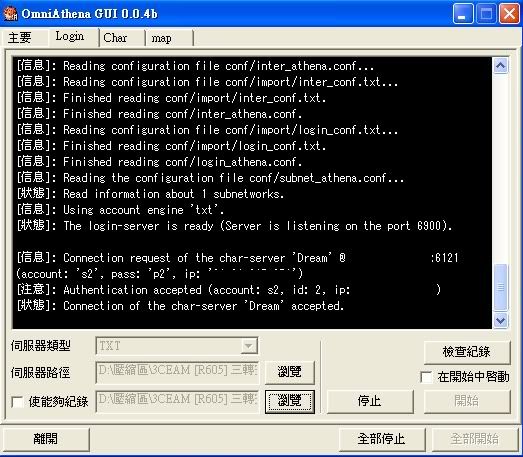Click the log file path field
The height and width of the screenshot is (457, 523).
(177, 401)
